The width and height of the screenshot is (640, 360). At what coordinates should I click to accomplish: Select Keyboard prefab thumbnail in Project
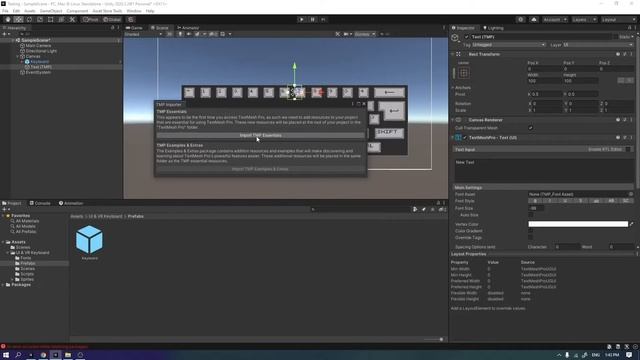tap(89, 240)
